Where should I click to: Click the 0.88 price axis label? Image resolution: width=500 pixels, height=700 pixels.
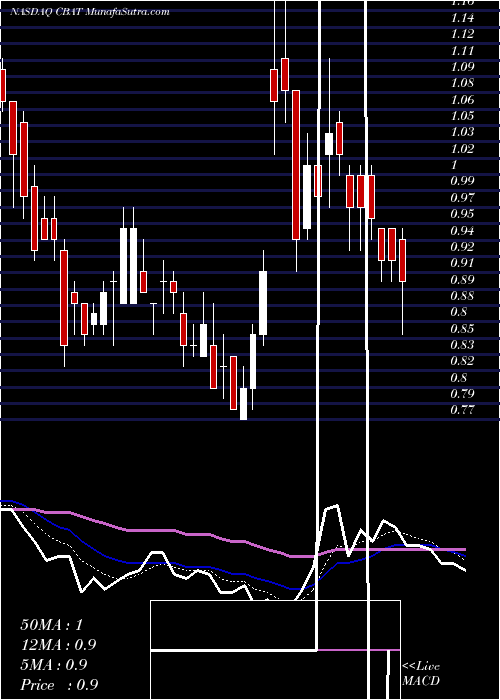pyautogui.click(x=462, y=296)
